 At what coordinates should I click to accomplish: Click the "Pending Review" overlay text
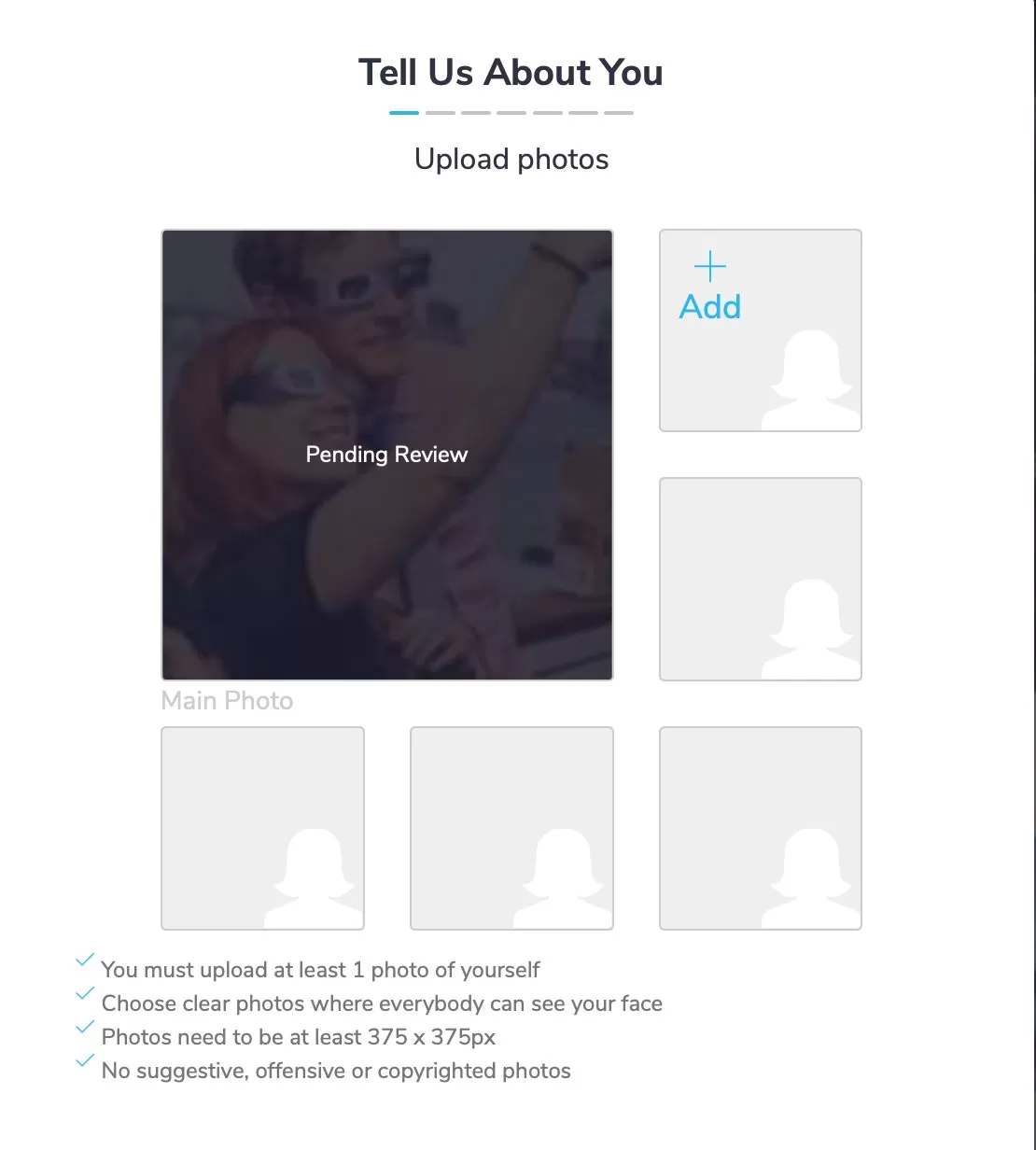(387, 455)
